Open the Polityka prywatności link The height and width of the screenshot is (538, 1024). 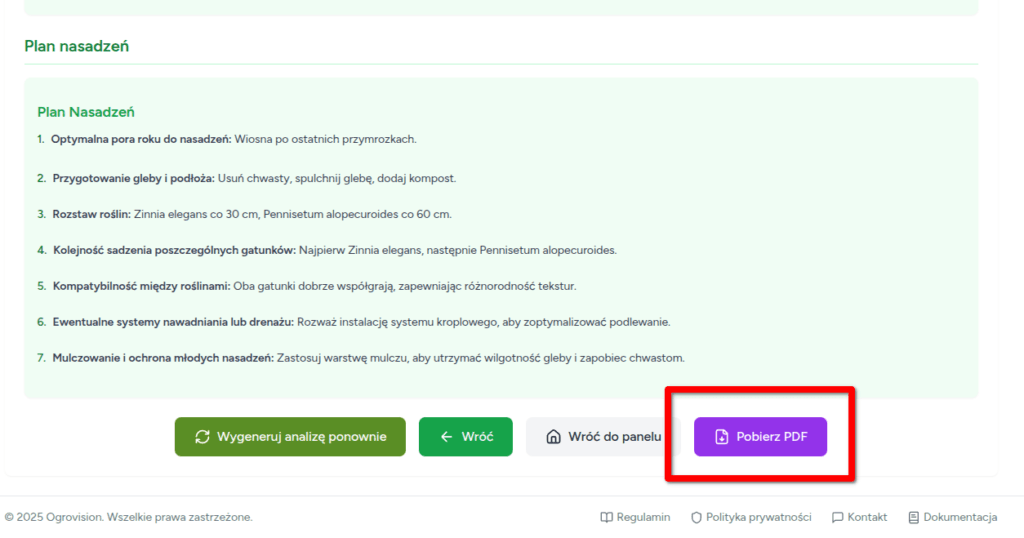[x=758, y=517]
